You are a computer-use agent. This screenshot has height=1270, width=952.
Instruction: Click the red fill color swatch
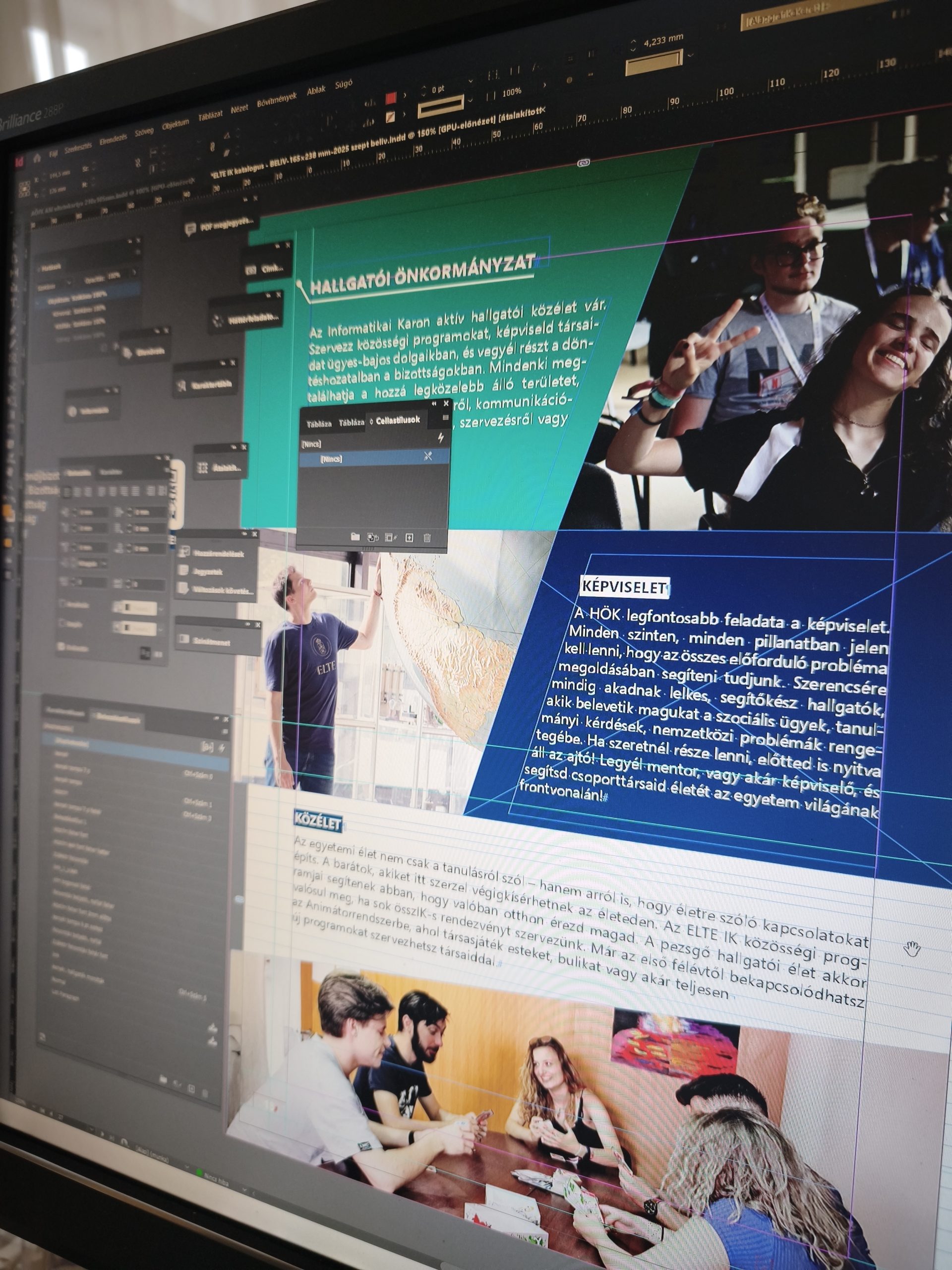[x=391, y=98]
